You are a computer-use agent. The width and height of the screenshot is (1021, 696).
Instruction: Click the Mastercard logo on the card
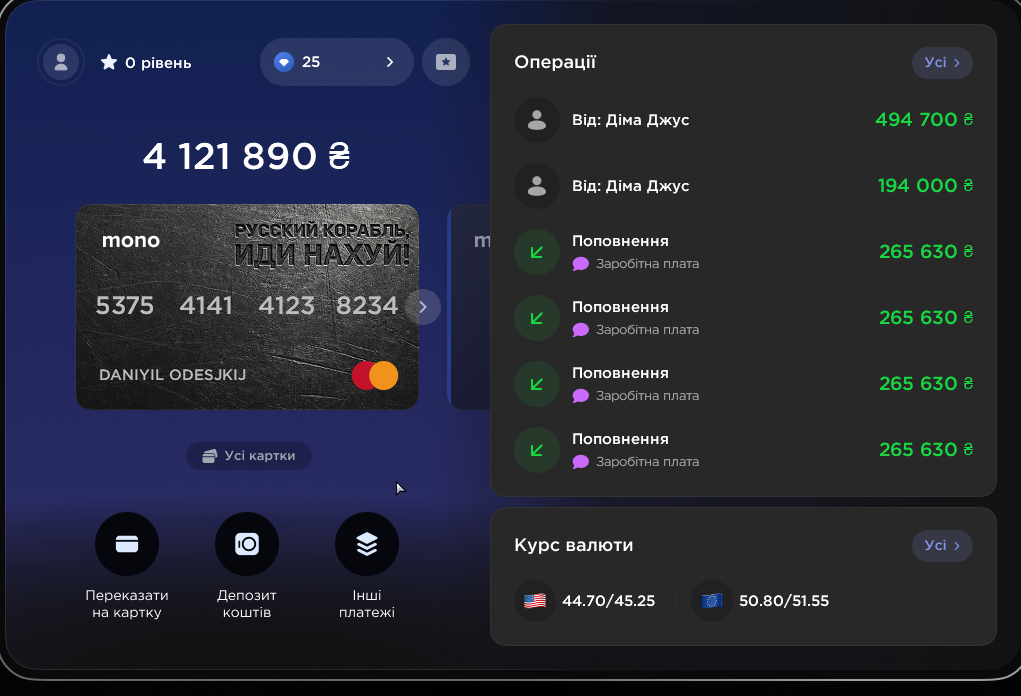[375, 375]
